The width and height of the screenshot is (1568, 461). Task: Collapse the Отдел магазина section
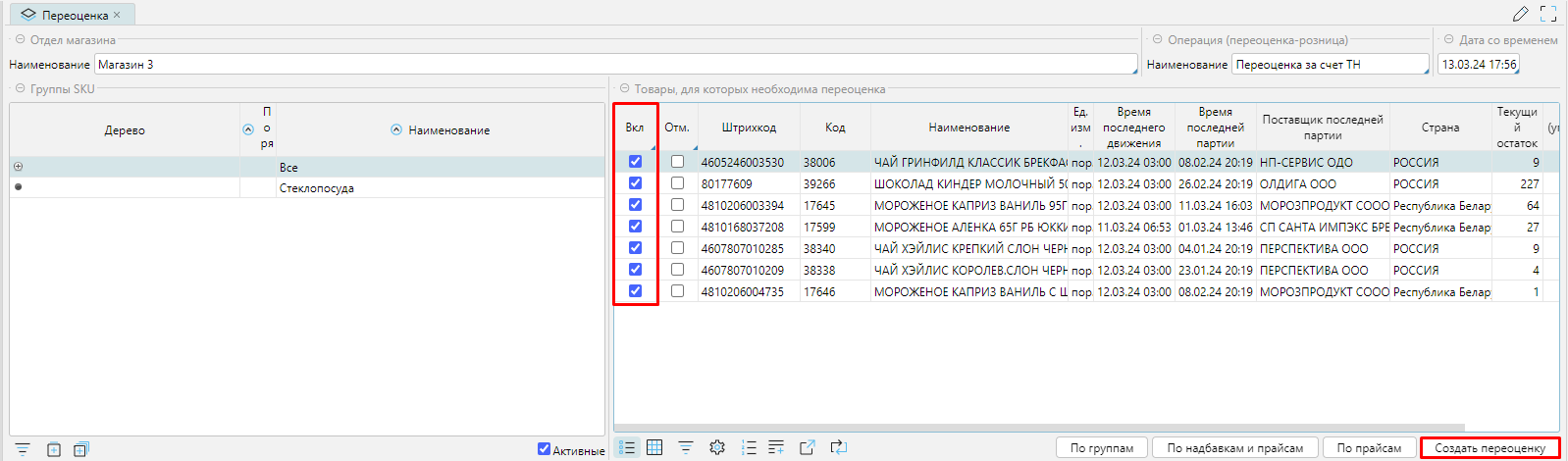coord(20,40)
